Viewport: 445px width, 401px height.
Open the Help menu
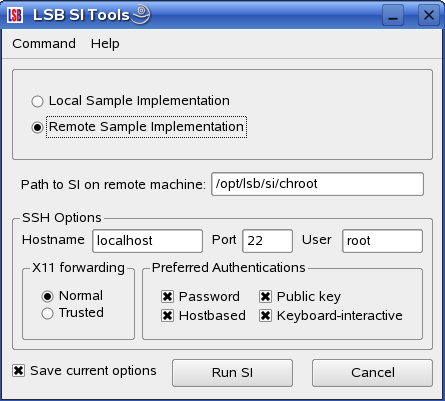pos(105,44)
